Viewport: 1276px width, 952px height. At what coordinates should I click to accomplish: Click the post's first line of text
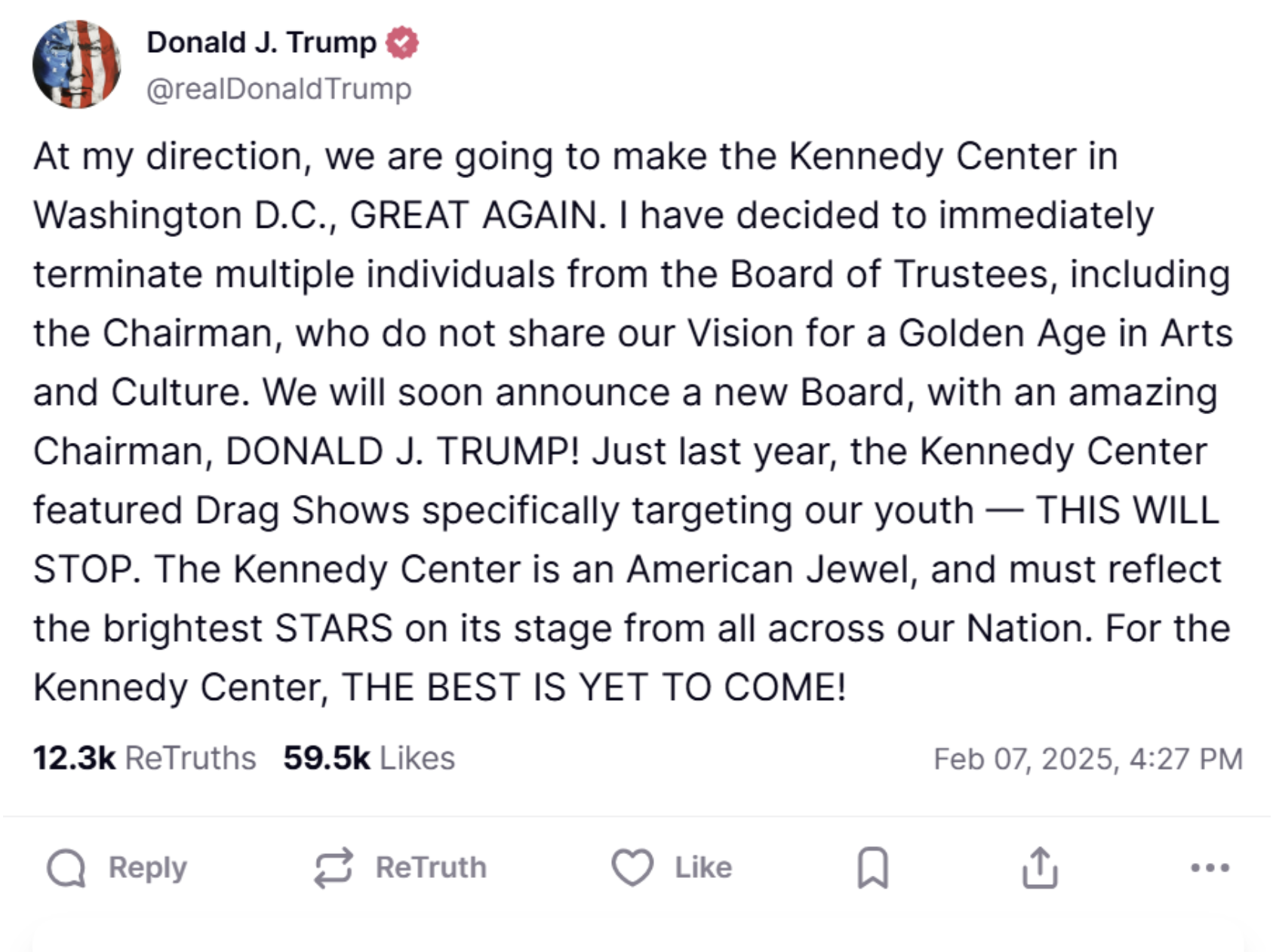pos(575,157)
